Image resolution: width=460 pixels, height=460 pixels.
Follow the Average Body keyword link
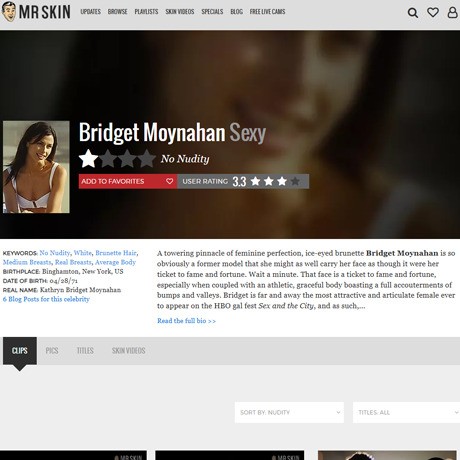point(115,262)
